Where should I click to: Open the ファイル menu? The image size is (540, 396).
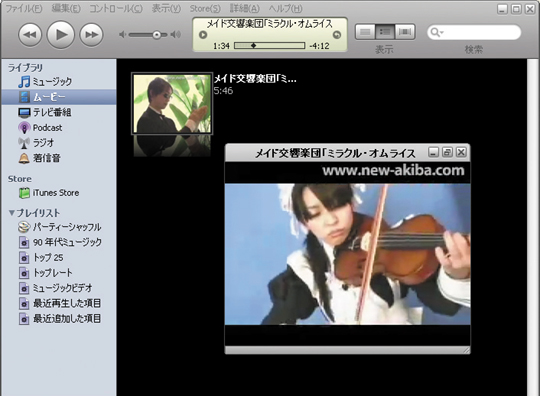click(x=23, y=8)
